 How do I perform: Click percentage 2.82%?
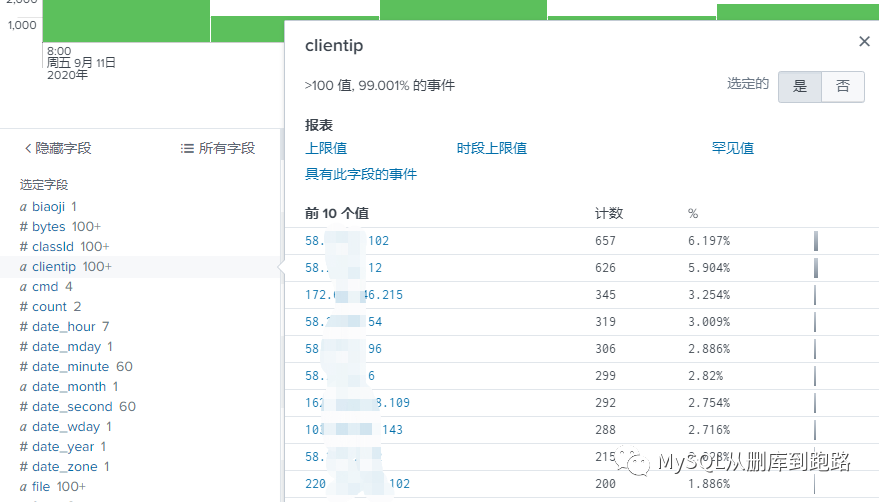706,375
